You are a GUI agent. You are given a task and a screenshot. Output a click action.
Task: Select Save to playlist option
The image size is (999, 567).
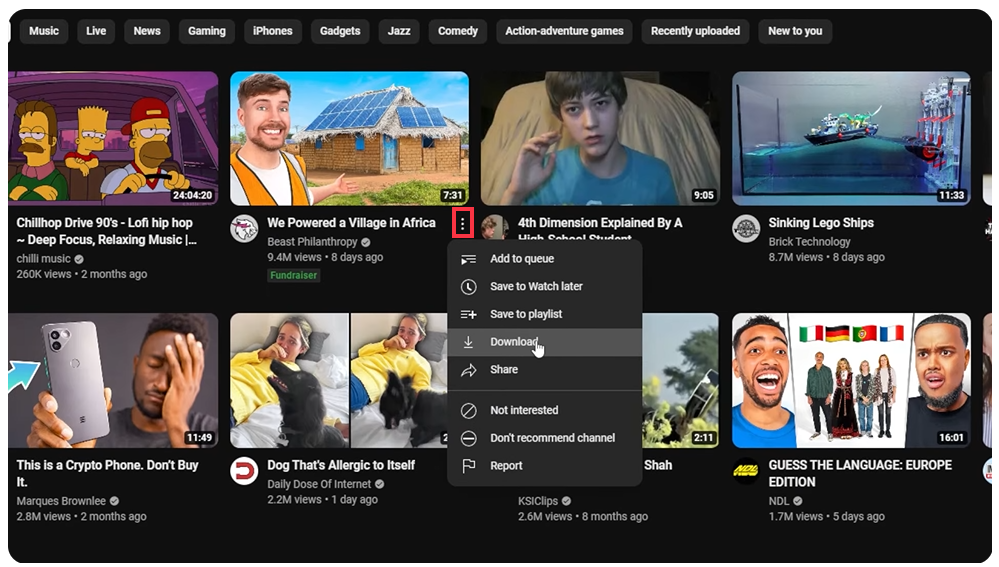click(x=545, y=314)
